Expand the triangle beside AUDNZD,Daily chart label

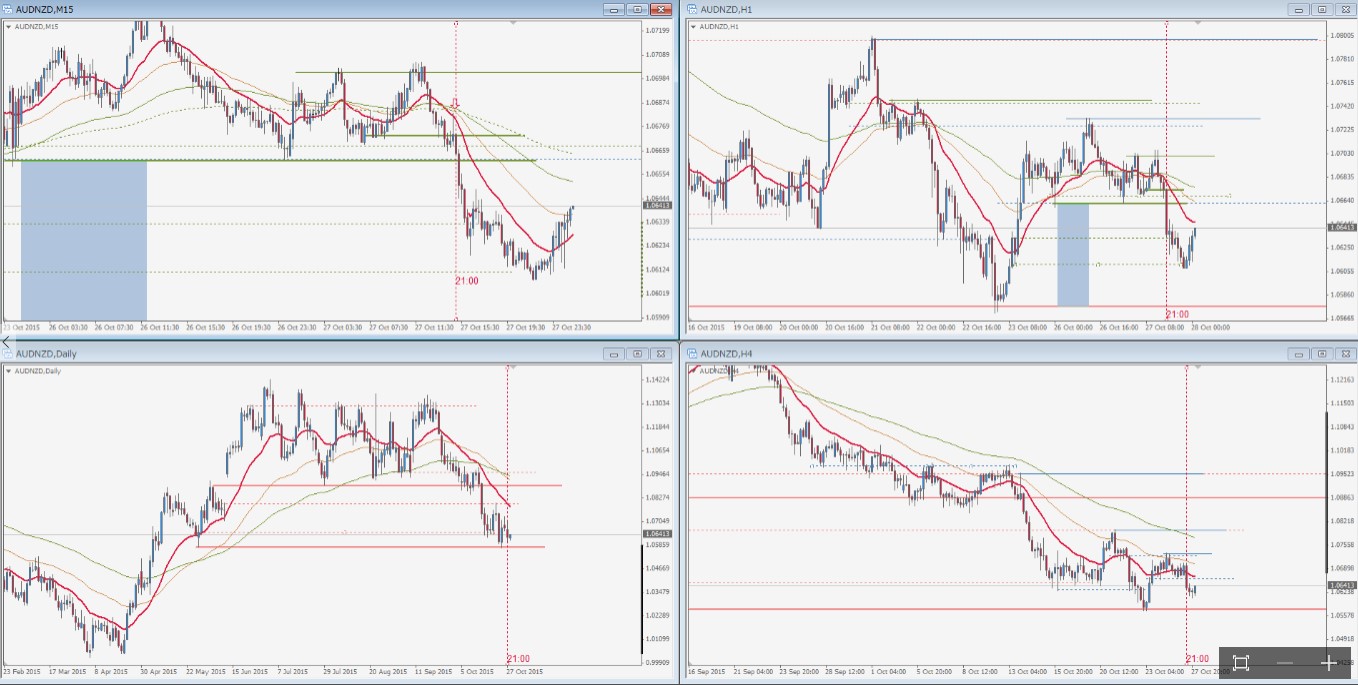point(9,371)
